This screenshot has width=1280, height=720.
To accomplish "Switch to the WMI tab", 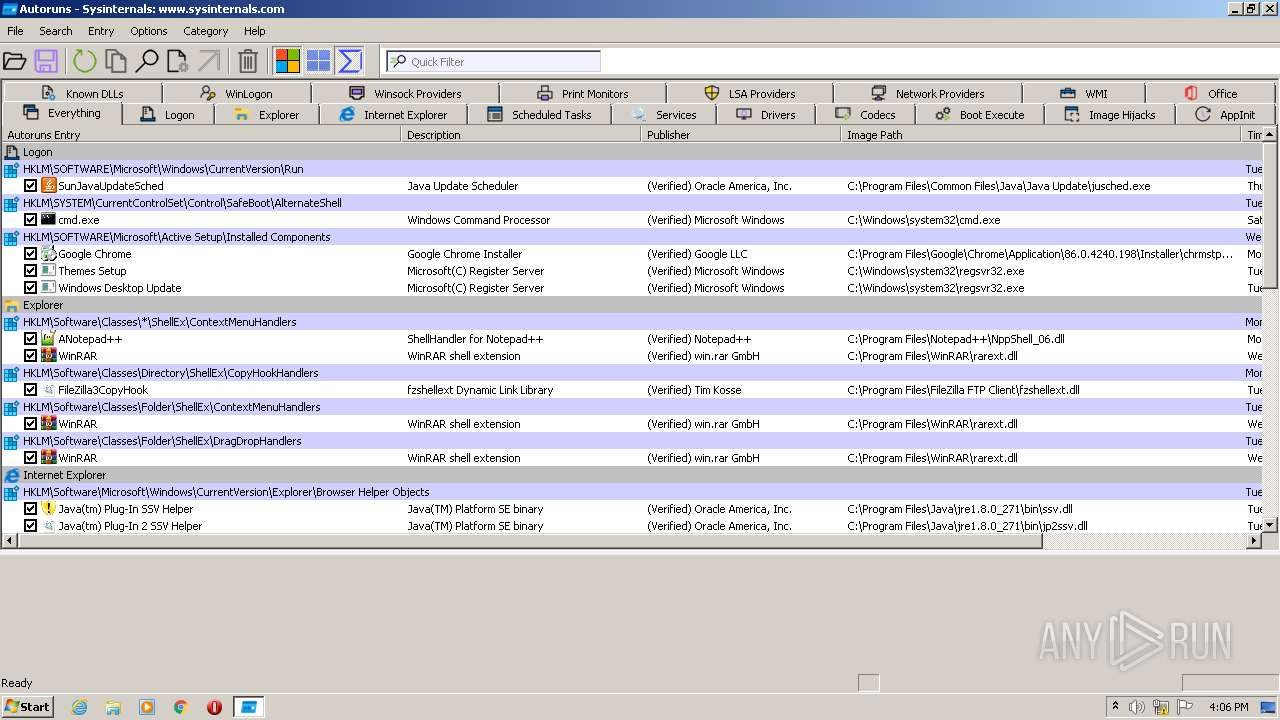I will coord(1083,94).
